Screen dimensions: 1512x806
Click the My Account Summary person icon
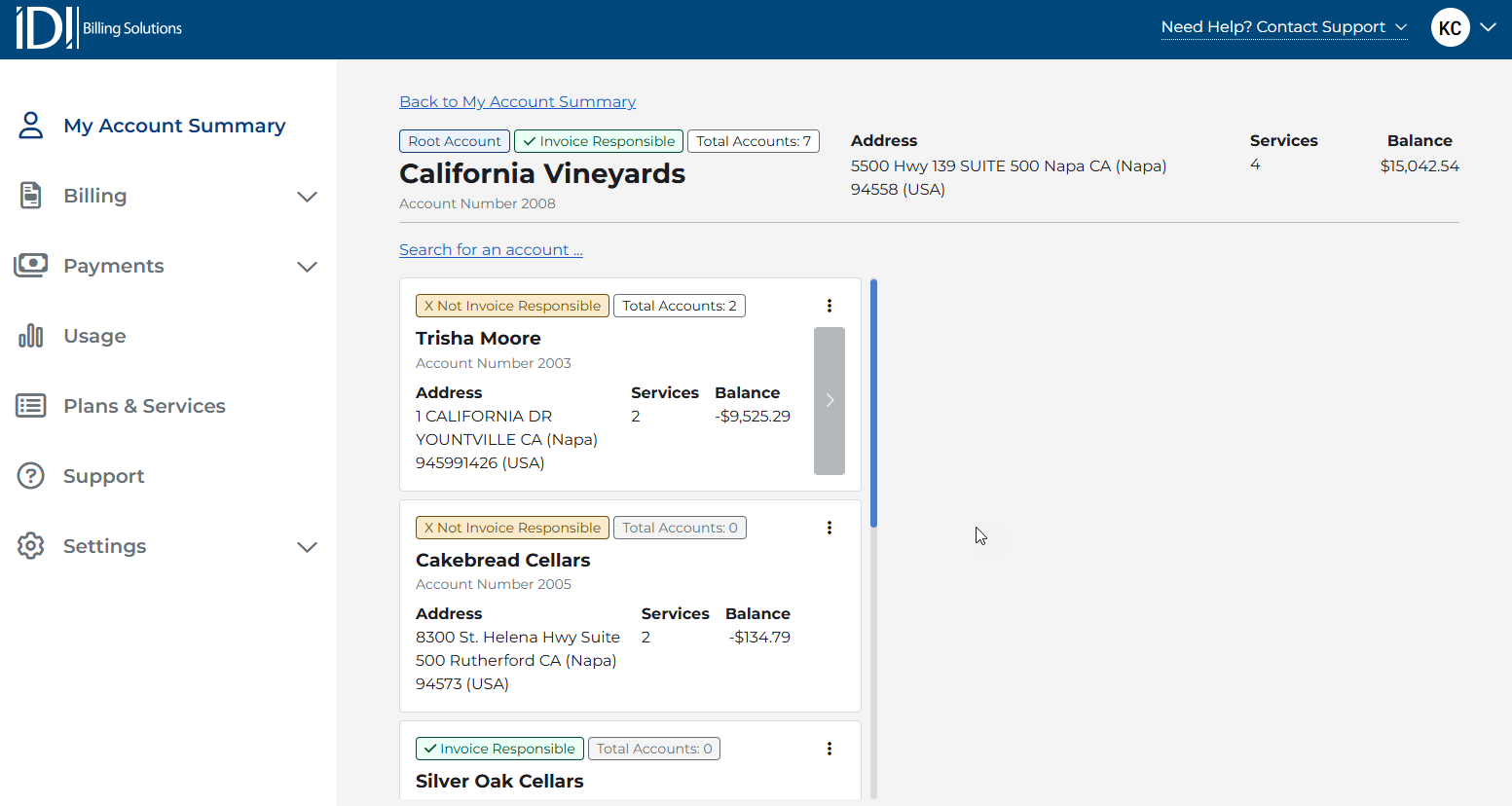point(31,126)
